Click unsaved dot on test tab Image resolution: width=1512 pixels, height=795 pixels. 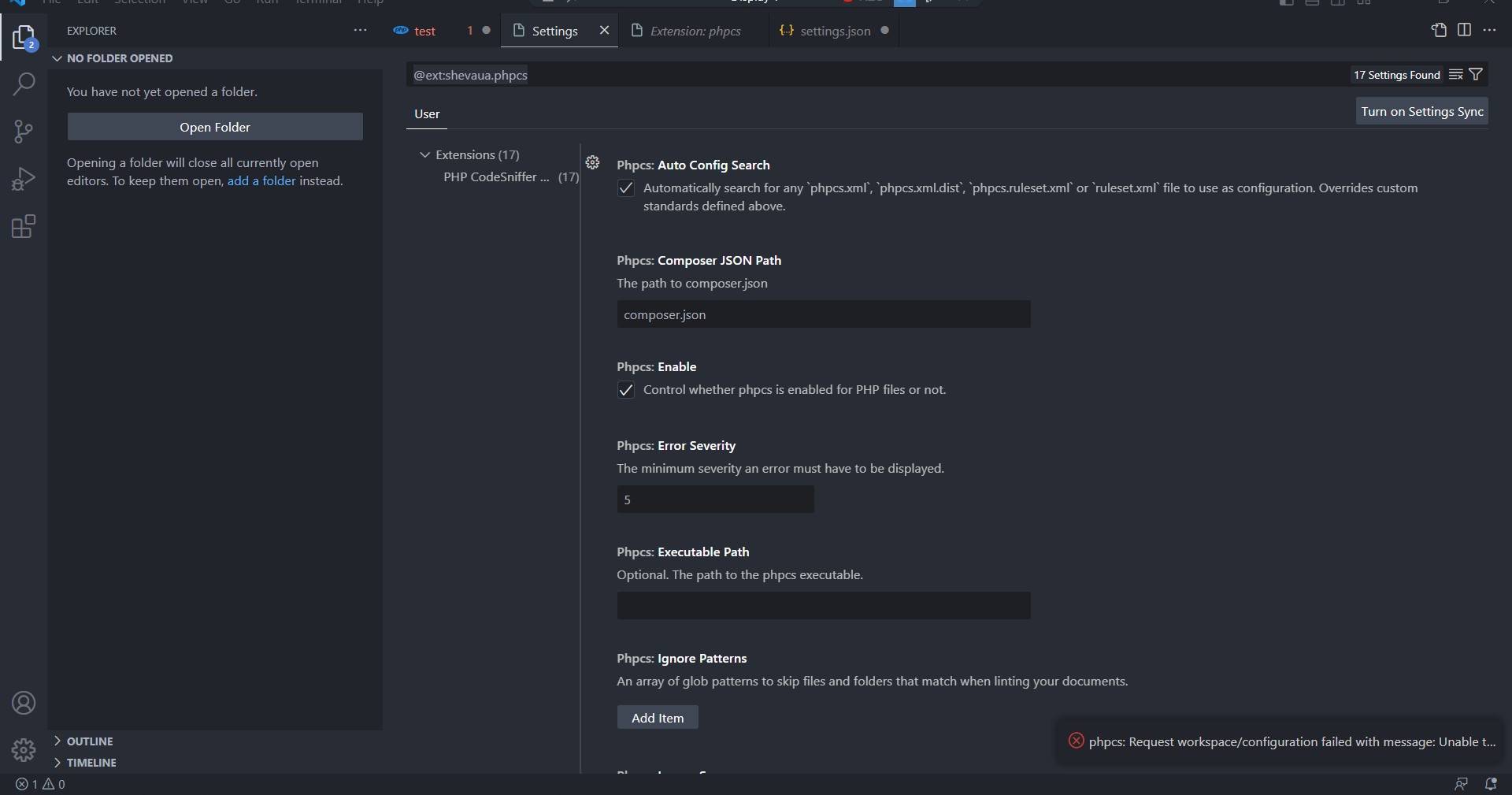click(486, 31)
